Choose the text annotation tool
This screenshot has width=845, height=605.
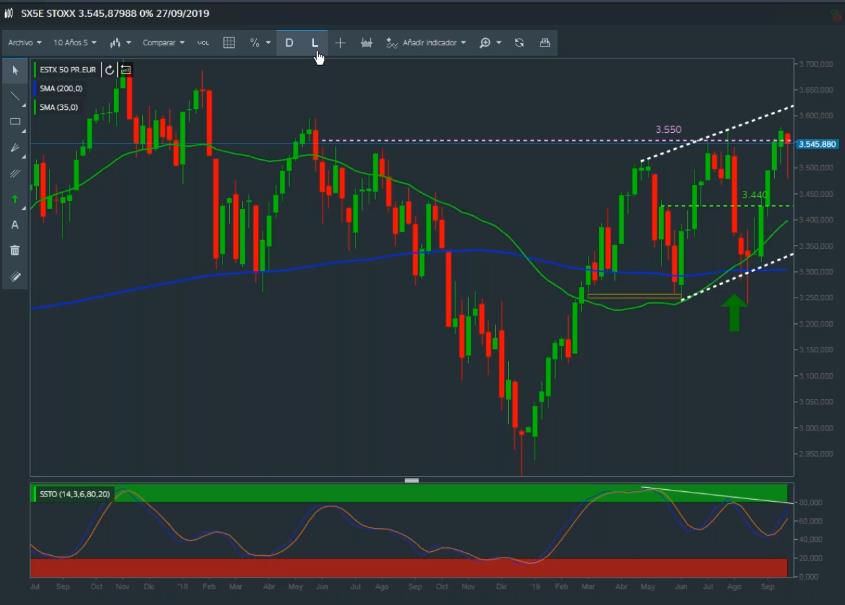(x=15, y=225)
